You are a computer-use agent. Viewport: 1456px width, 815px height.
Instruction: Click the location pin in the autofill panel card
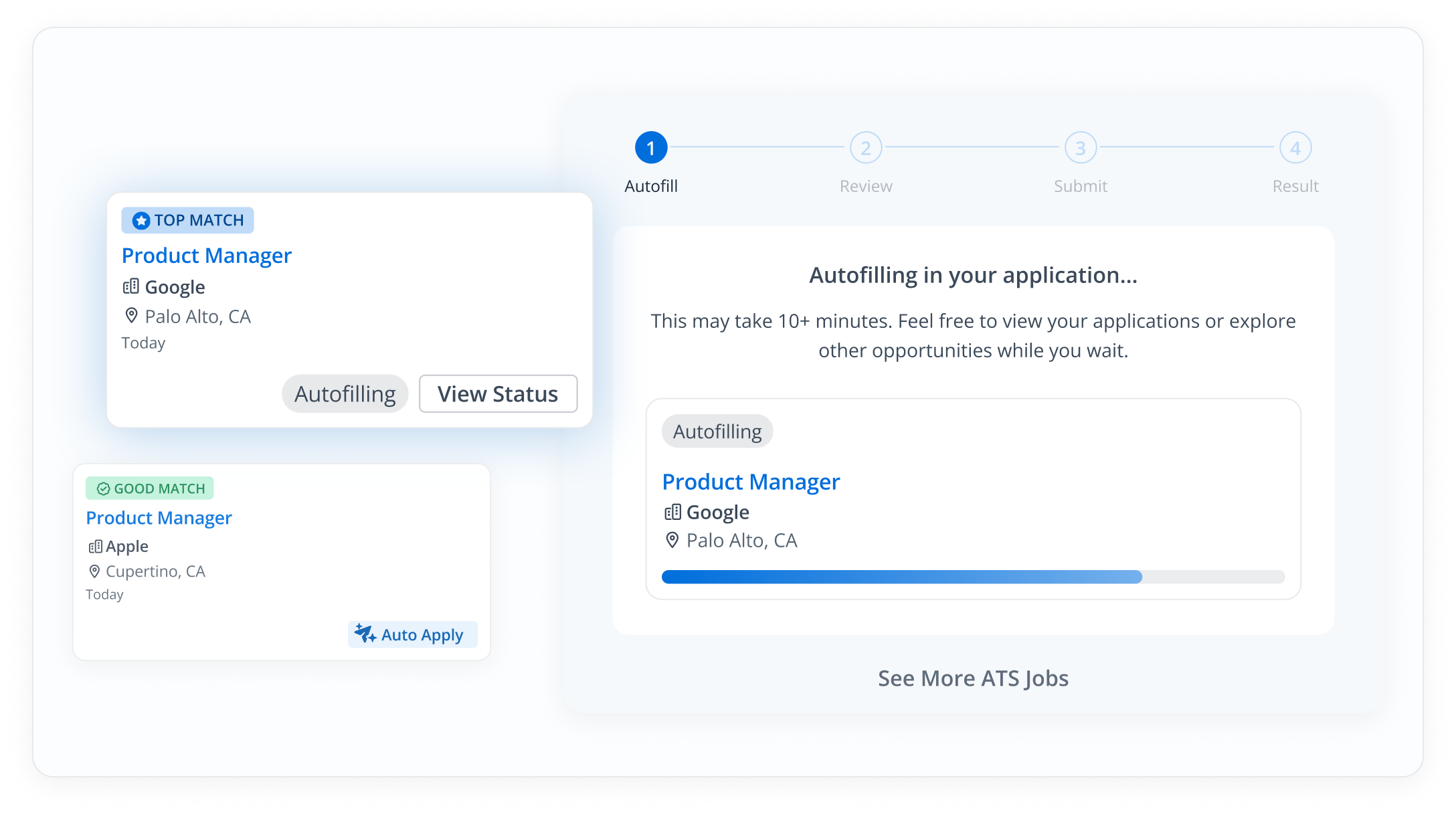(672, 540)
